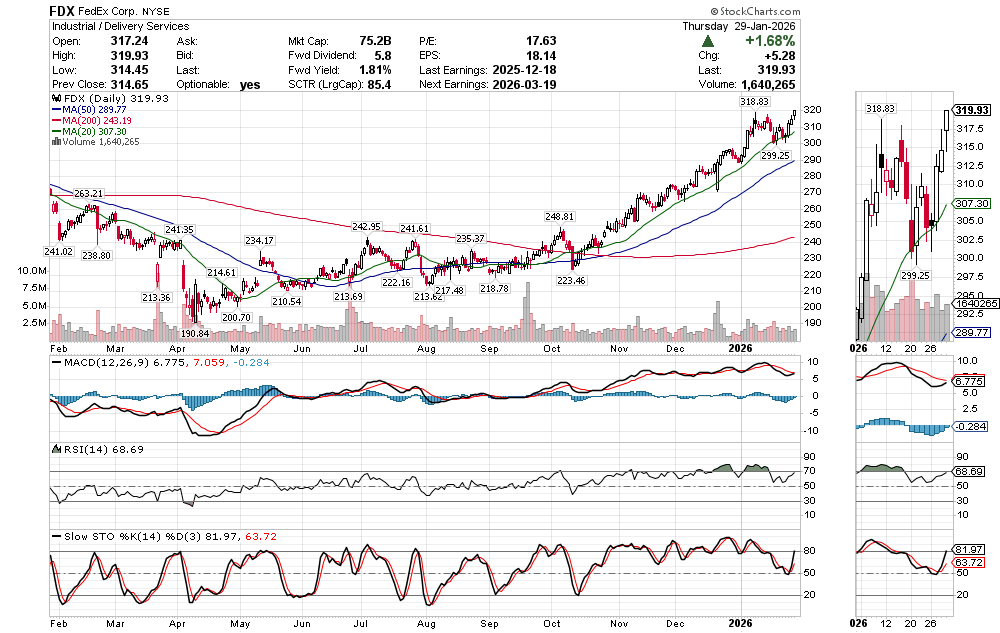The width and height of the screenshot is (1000, 633).
Task: Click the green up-arrow change indicator
Action: (x=708, y=42)
